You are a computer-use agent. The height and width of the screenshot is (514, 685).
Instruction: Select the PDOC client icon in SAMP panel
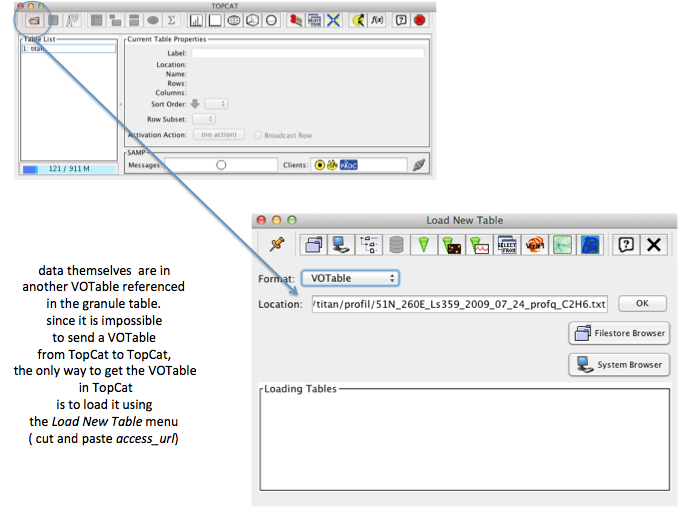click(349, 165)
